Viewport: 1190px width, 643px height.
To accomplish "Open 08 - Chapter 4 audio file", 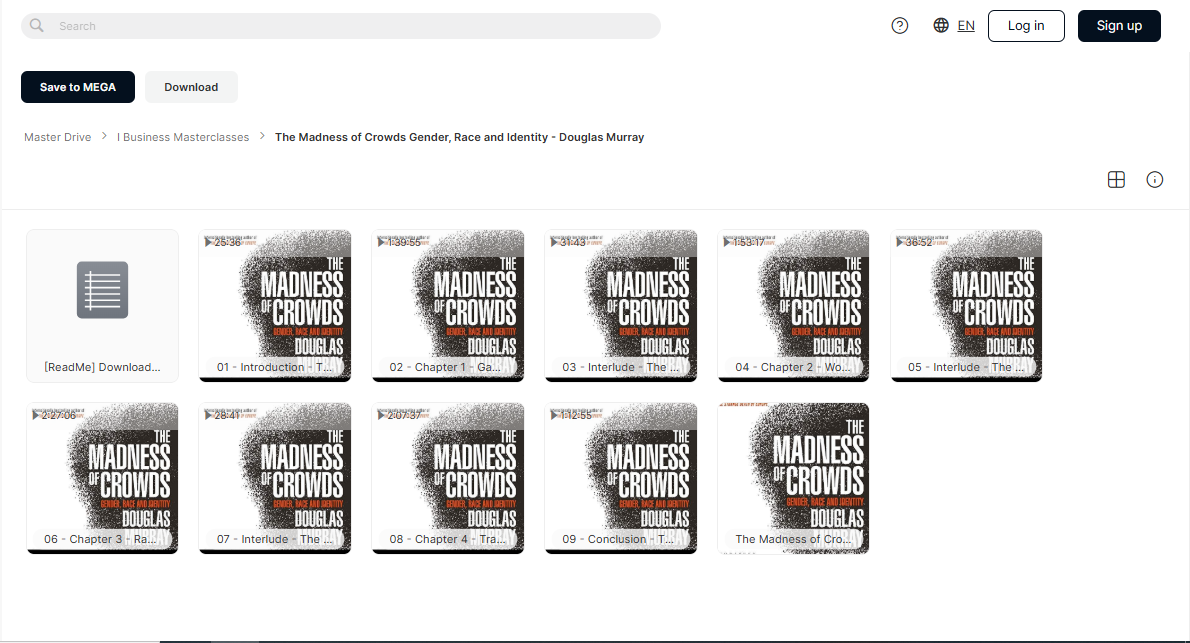I will point(448,478).
